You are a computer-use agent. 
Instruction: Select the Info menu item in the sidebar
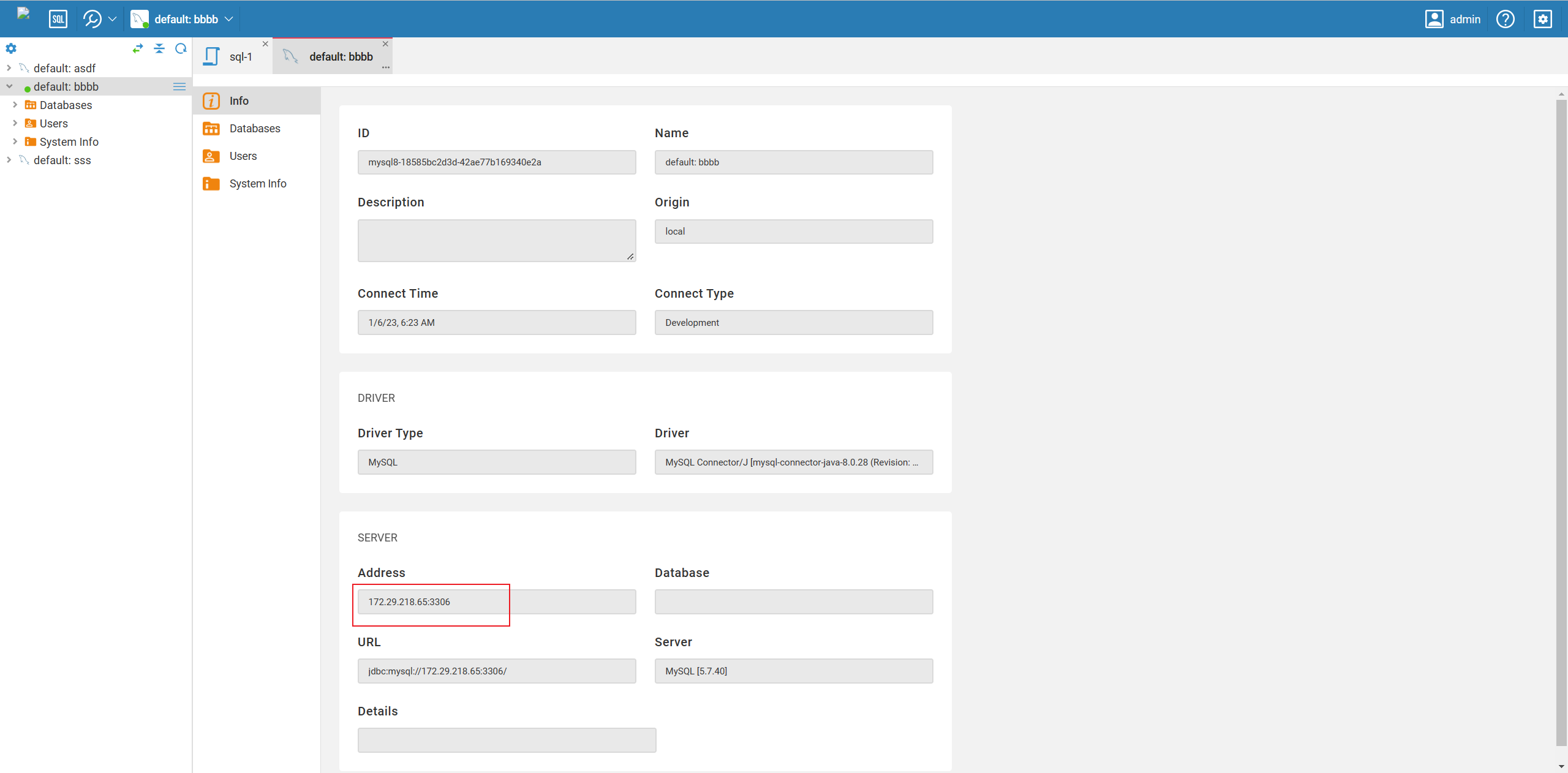point(239,100)
